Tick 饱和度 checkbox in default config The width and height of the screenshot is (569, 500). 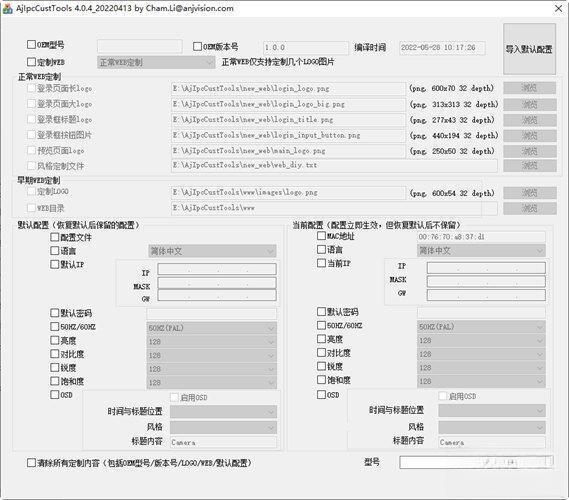54,381
